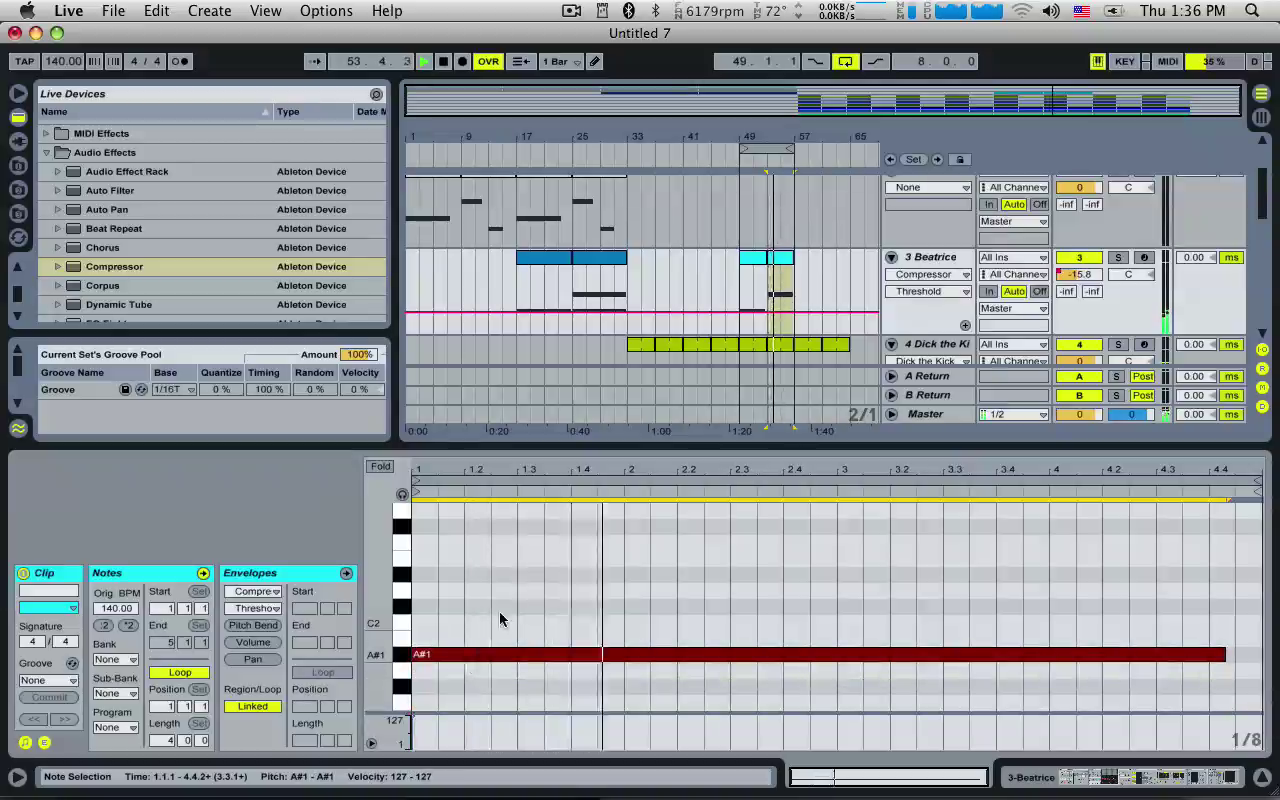The width and height of the screenshot is (1280, 800).
Task: Show browser toggle arrow icon
Action: pos(18,93)
